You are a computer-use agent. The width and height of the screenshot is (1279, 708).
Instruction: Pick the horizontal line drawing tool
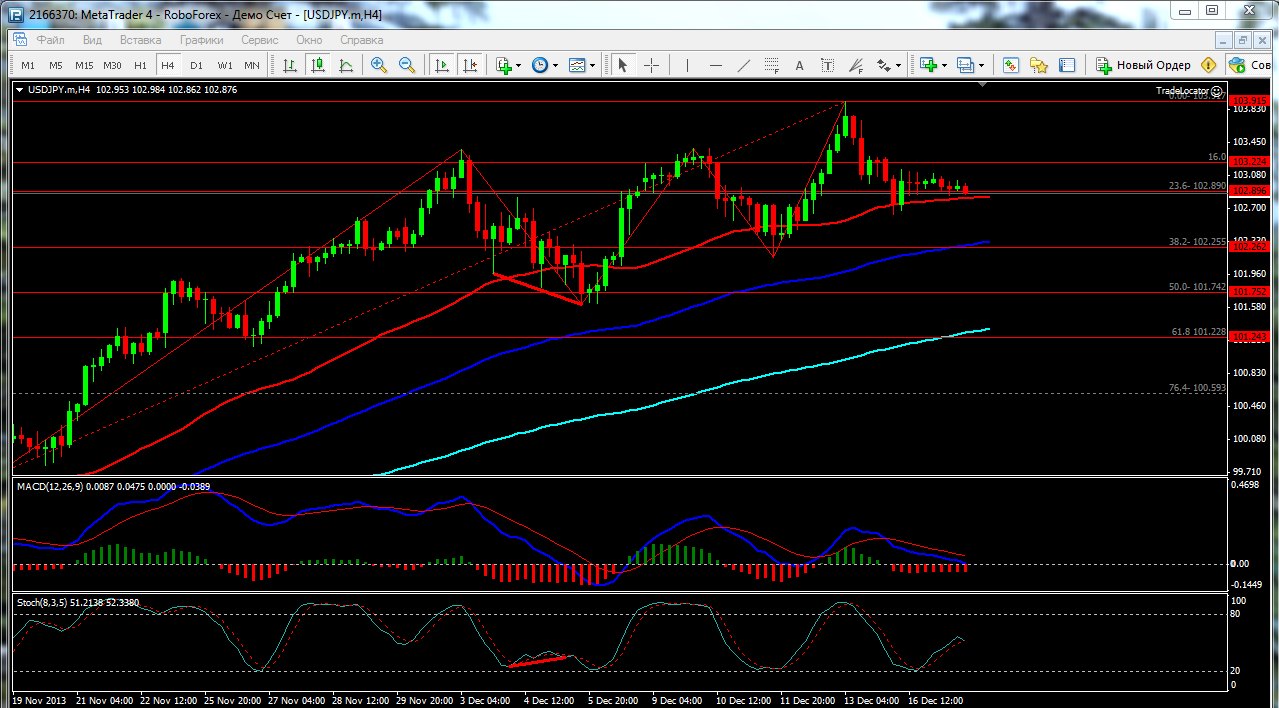[715, 65]
